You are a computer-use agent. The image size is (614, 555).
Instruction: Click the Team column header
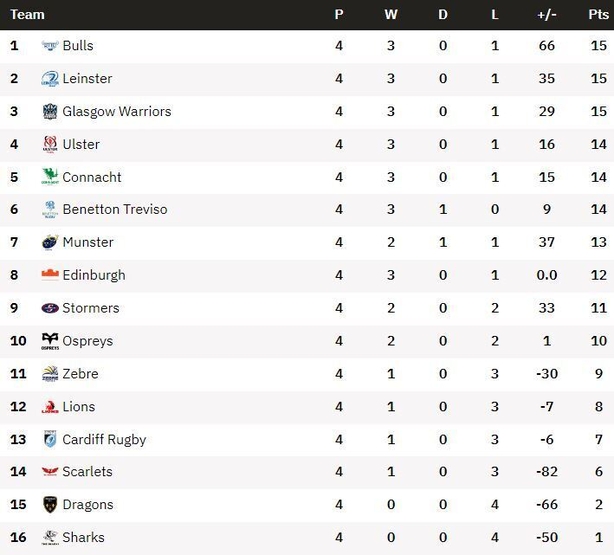[x=27, y=14]
